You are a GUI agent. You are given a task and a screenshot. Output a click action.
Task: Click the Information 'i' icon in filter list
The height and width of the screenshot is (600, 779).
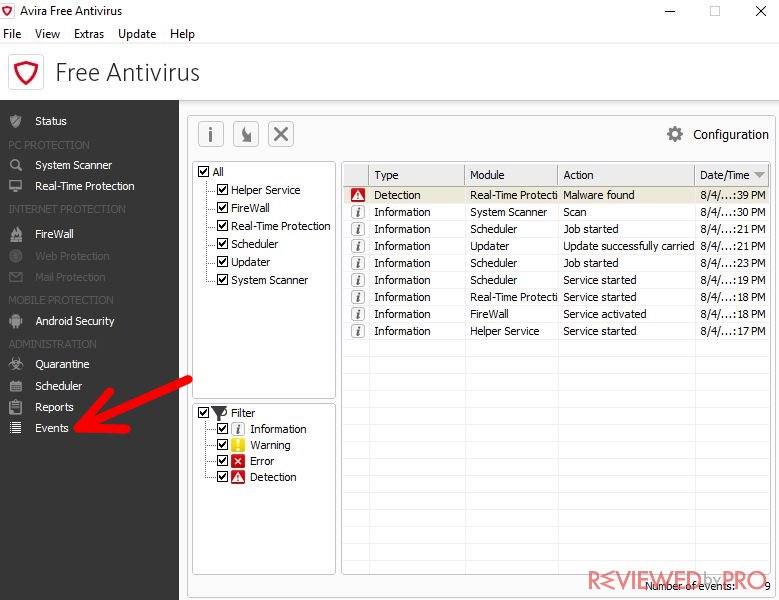click(x=238, y=429)
